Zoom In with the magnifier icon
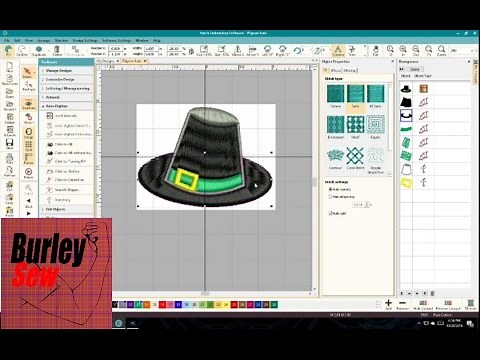This screenshot has width=480, height=360. (403, 50)
